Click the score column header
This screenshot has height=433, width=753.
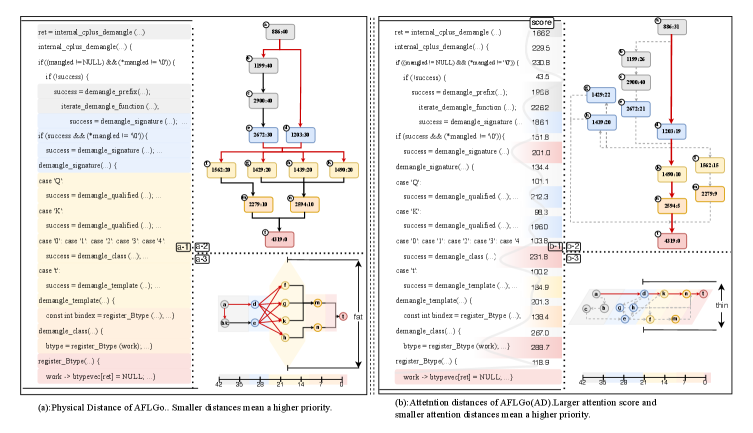click(541, 22)
